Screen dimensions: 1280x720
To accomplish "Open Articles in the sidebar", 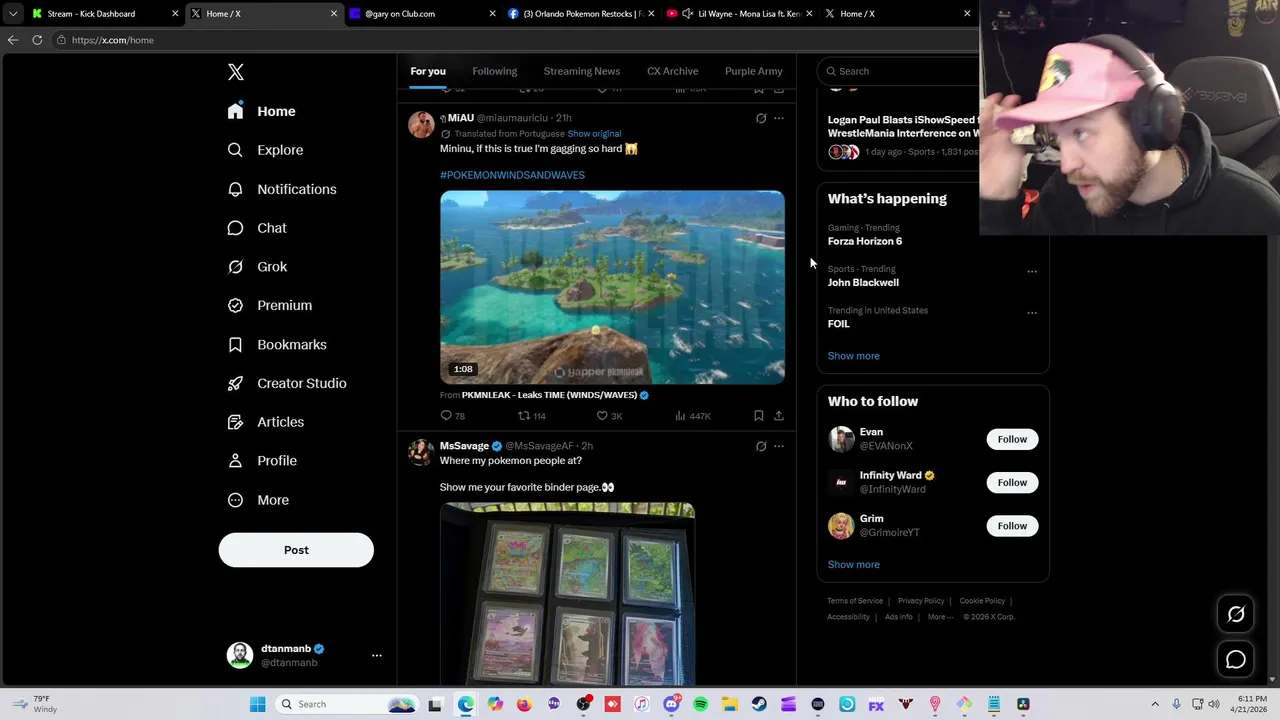I will 266,422.
